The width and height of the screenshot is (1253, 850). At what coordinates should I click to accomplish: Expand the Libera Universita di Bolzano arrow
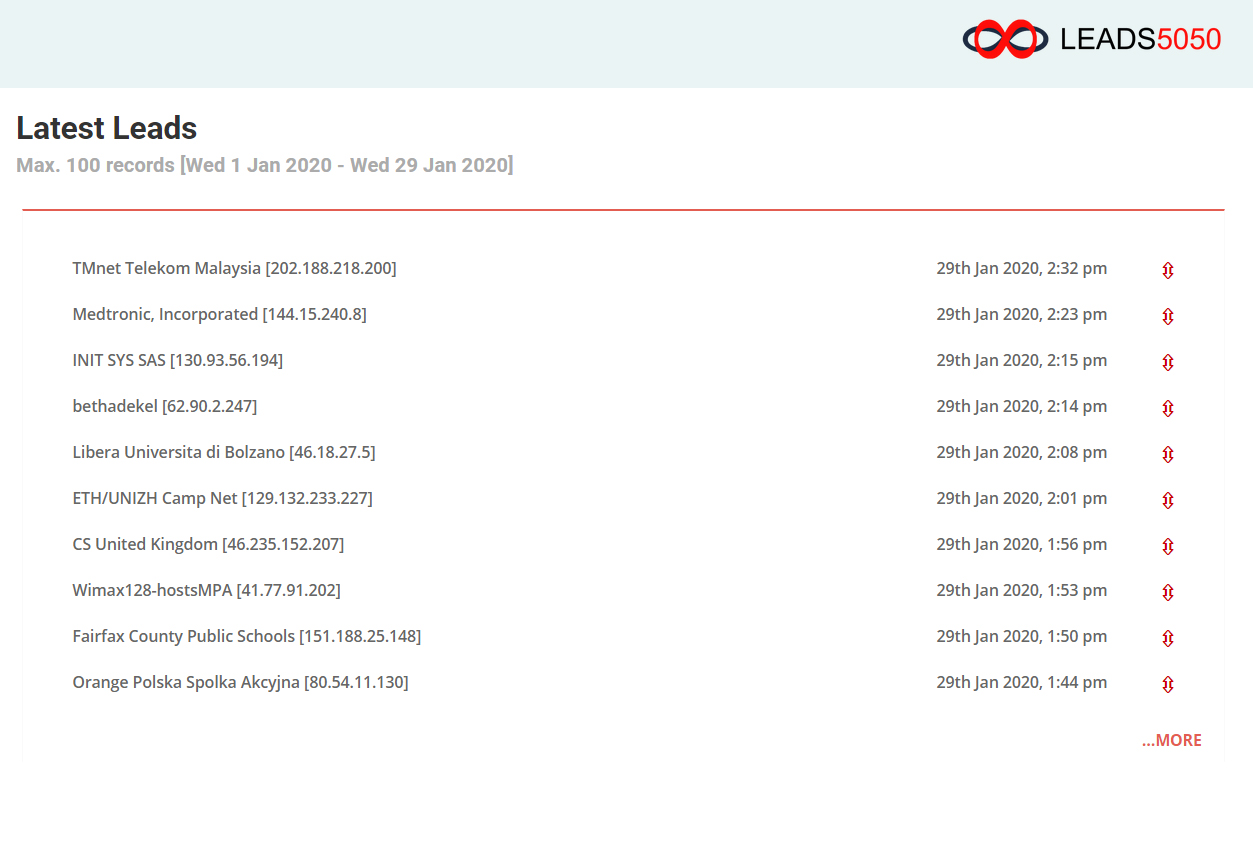pos(1168,454)
